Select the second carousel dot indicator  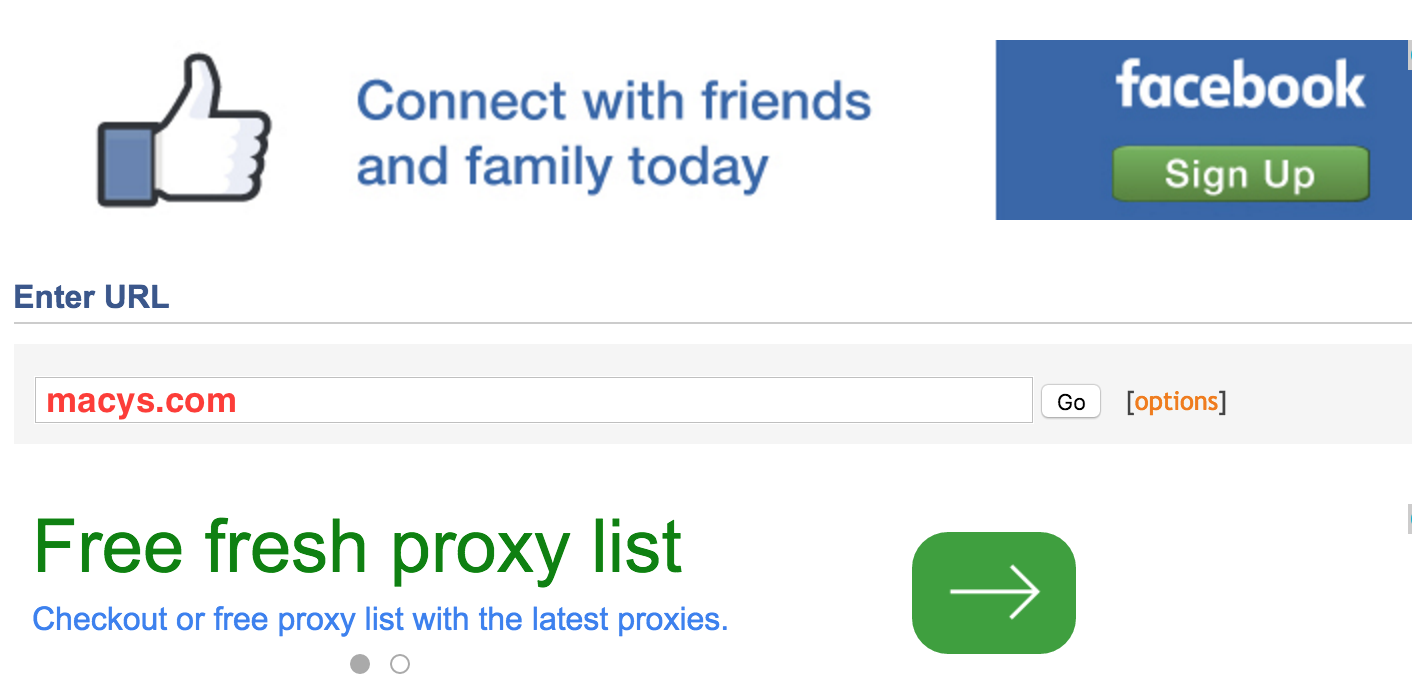(x=400, y=664)
